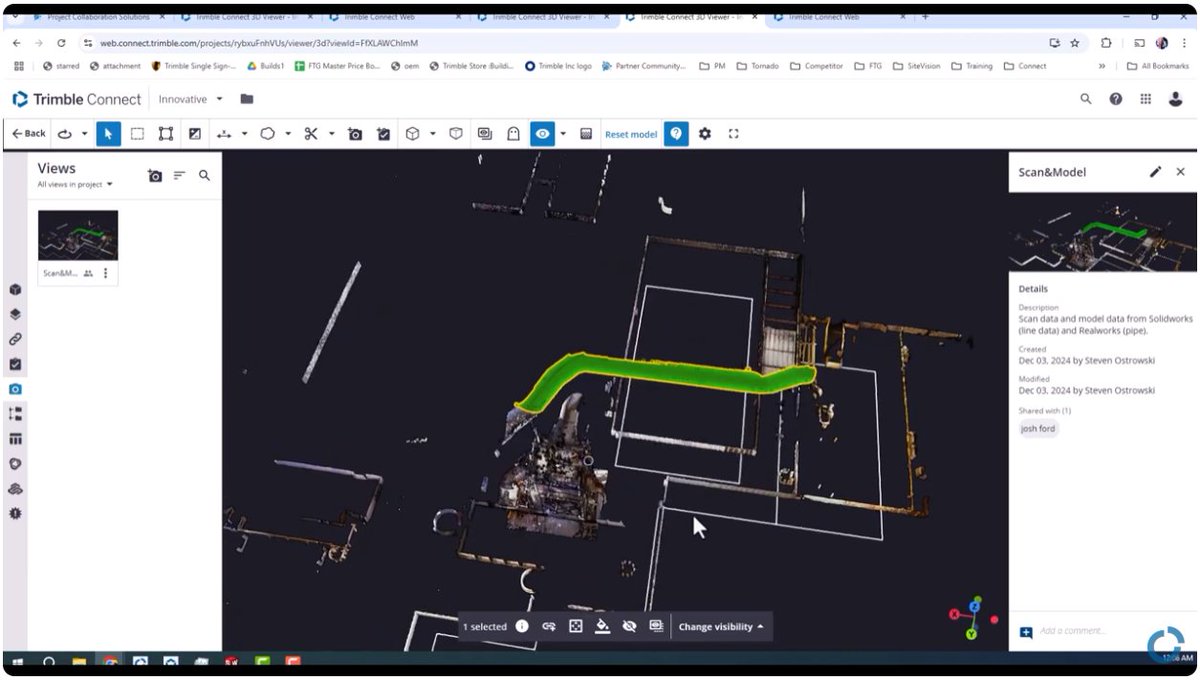Screen dimensions: 1200x680
Task: Toggle fullscreen mode icon
Action: (x=733, y=133)
